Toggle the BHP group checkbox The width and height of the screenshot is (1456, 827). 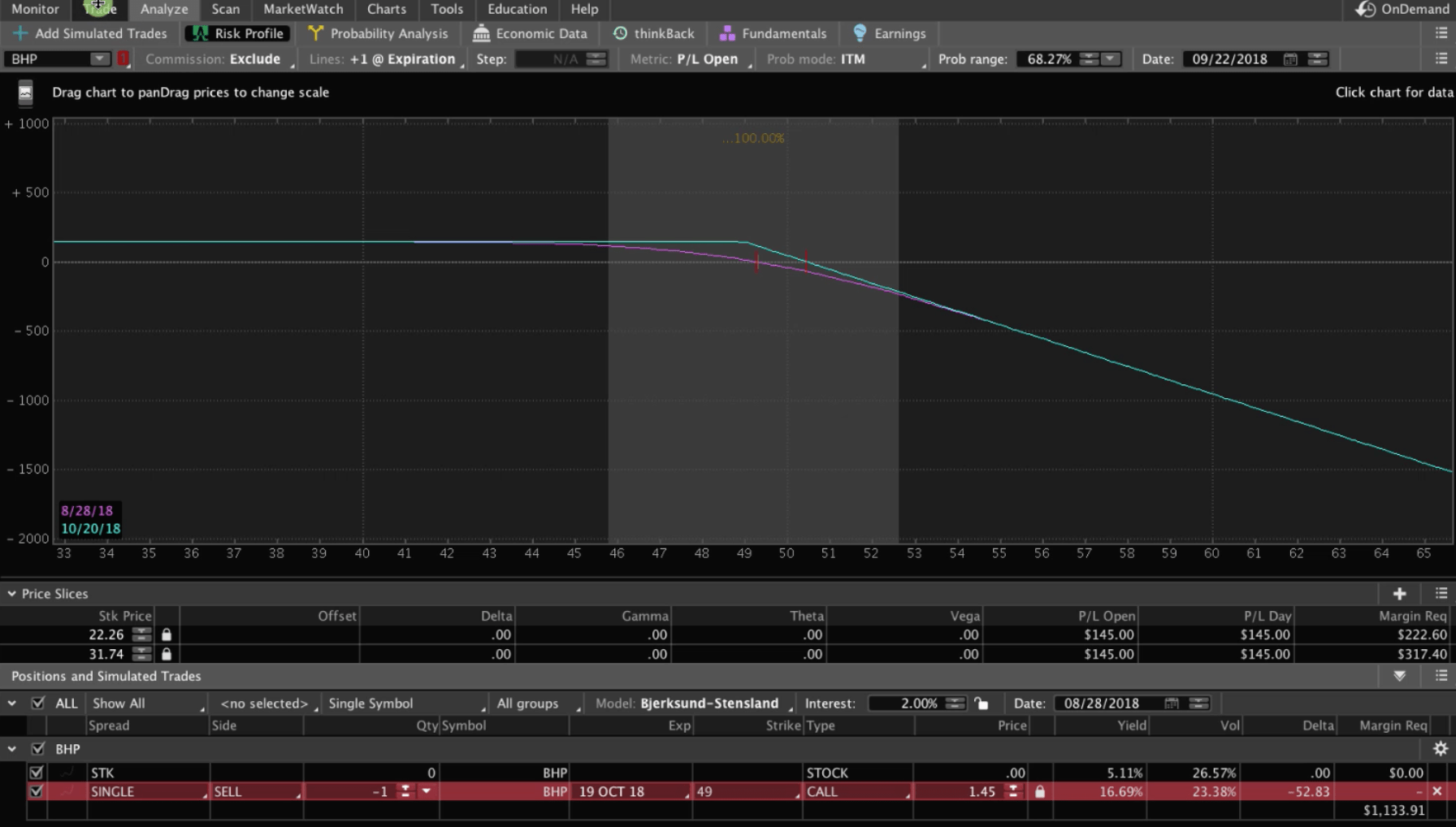pos(37,748)
